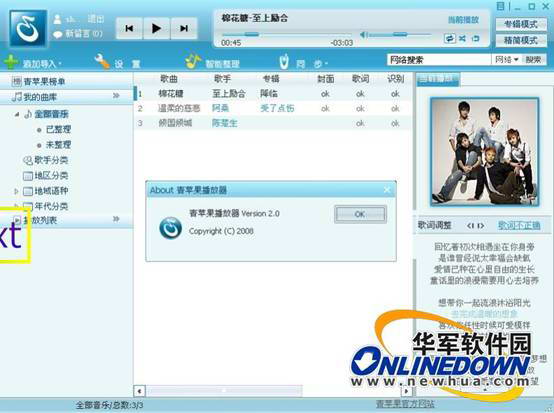Select 年代分类 era category
Viewport: 554px width, 413px height.
coord(51,206)
